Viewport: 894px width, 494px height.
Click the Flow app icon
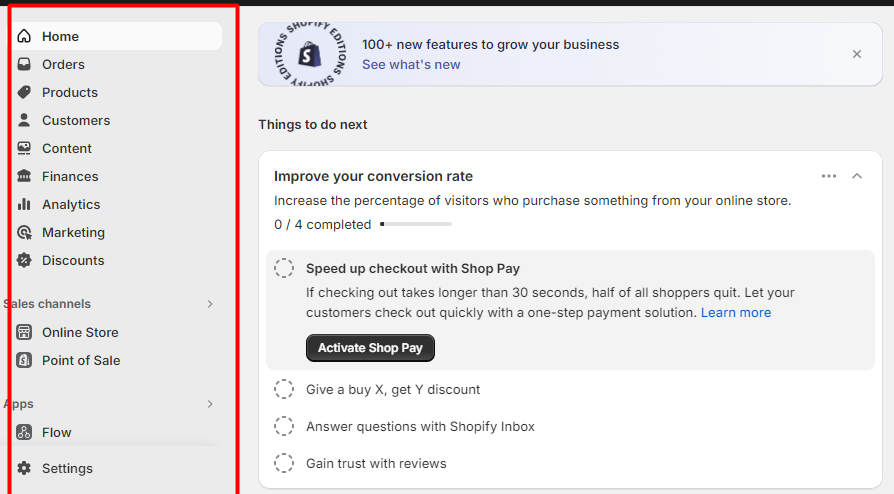coord(24,432)
